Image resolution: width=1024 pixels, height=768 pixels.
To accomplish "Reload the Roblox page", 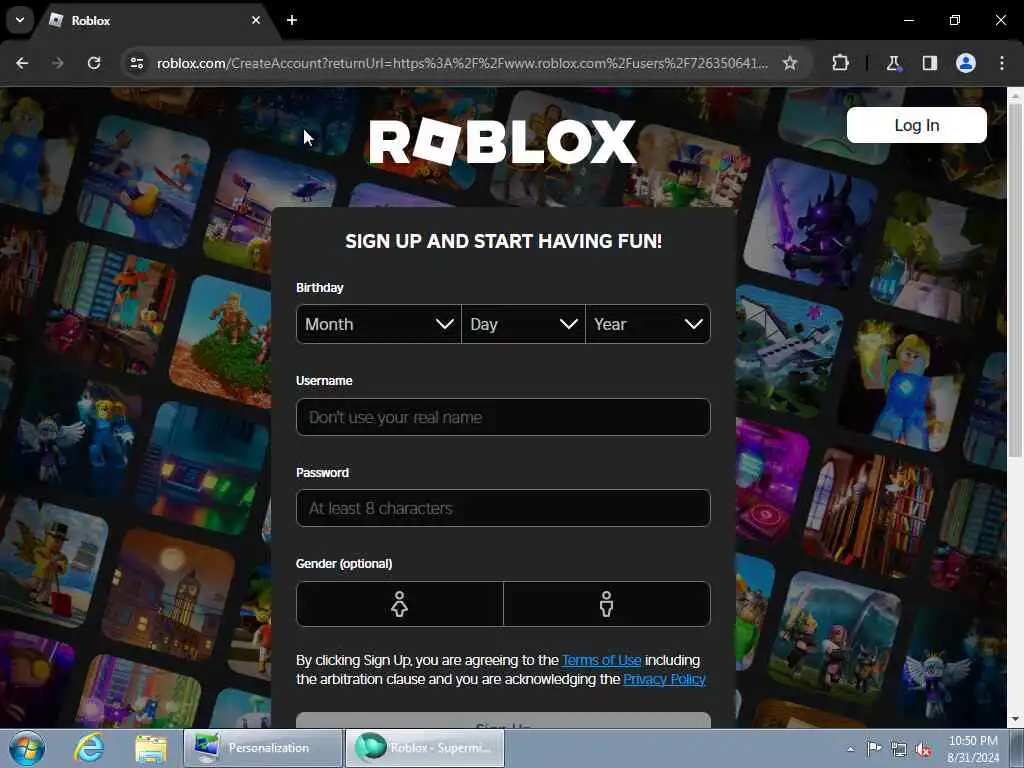I will click(x=94, y=63).
